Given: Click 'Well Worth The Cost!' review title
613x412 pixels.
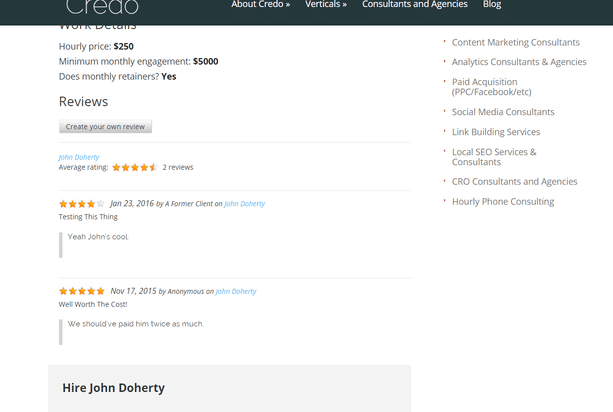Looking at the screenshot, I should (93, 304).
